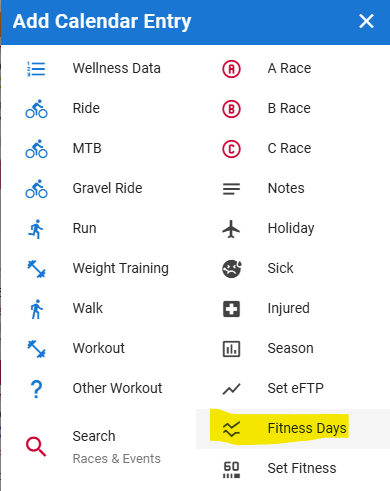Click the Injured medical cross icon
Viewport: 390px width, 491px height.
click(231, 309)
